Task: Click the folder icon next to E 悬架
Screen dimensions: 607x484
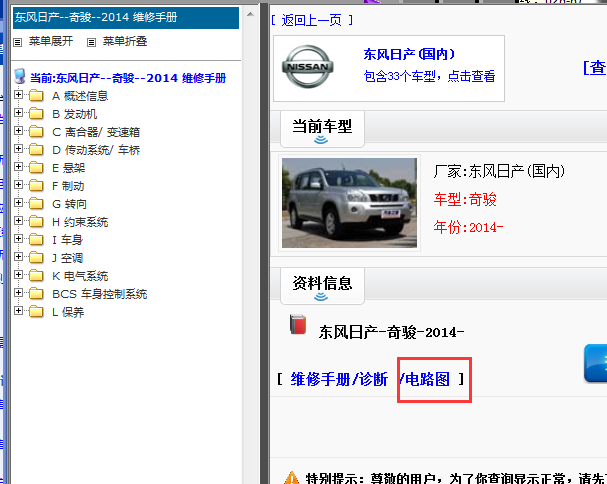Action: click(36, 168)
